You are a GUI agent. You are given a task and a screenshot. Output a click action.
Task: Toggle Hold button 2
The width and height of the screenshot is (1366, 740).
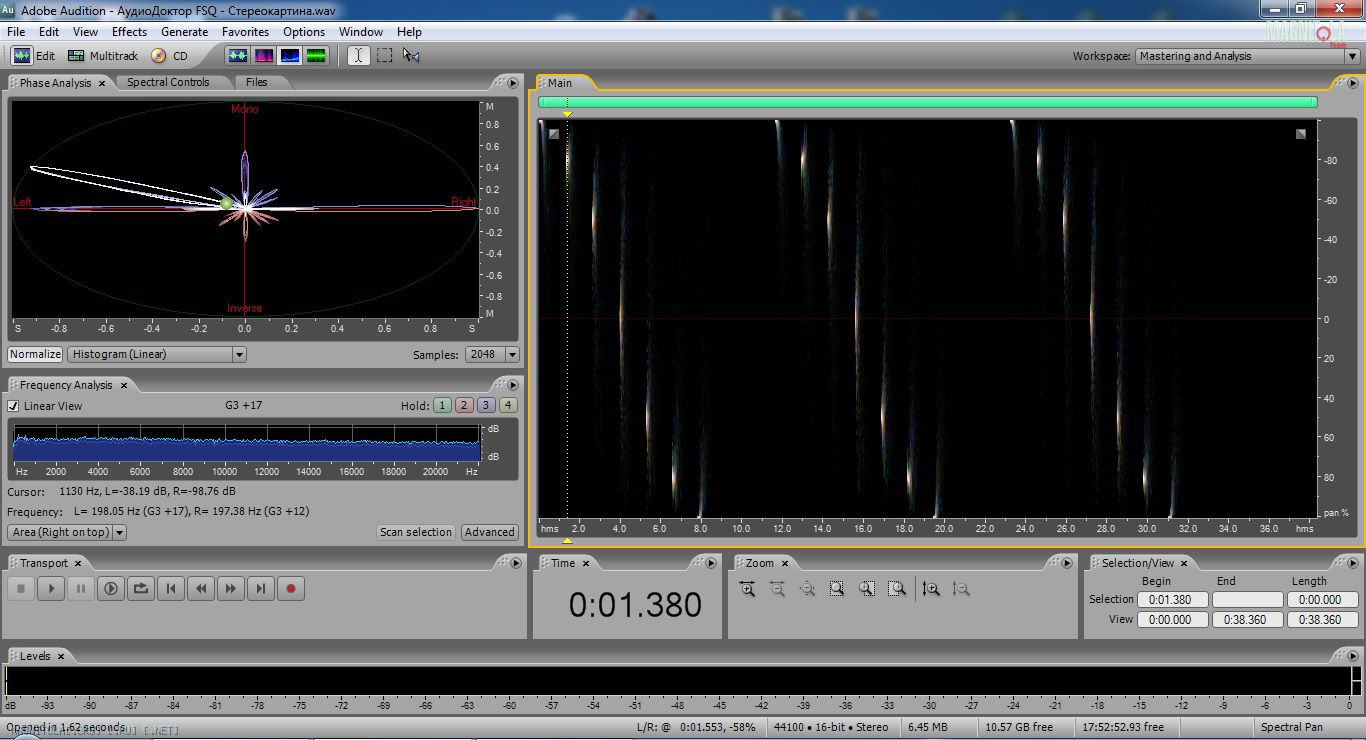pos(464,405)
